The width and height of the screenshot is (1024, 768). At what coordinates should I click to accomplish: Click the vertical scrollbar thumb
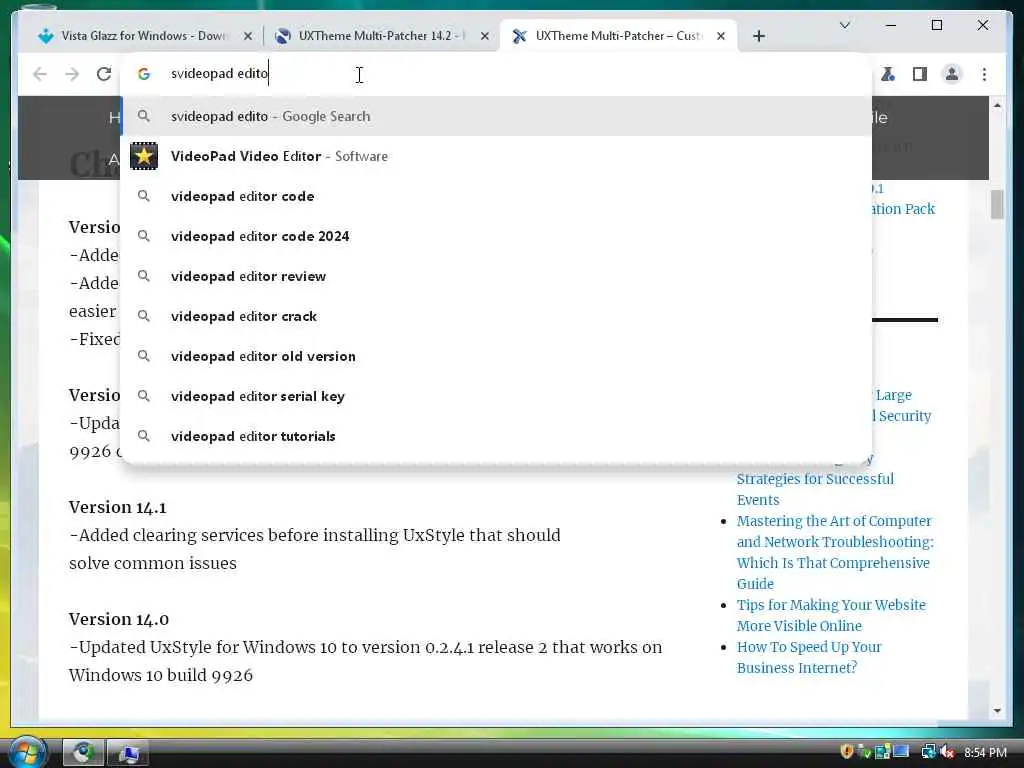[x=997, y=204]
